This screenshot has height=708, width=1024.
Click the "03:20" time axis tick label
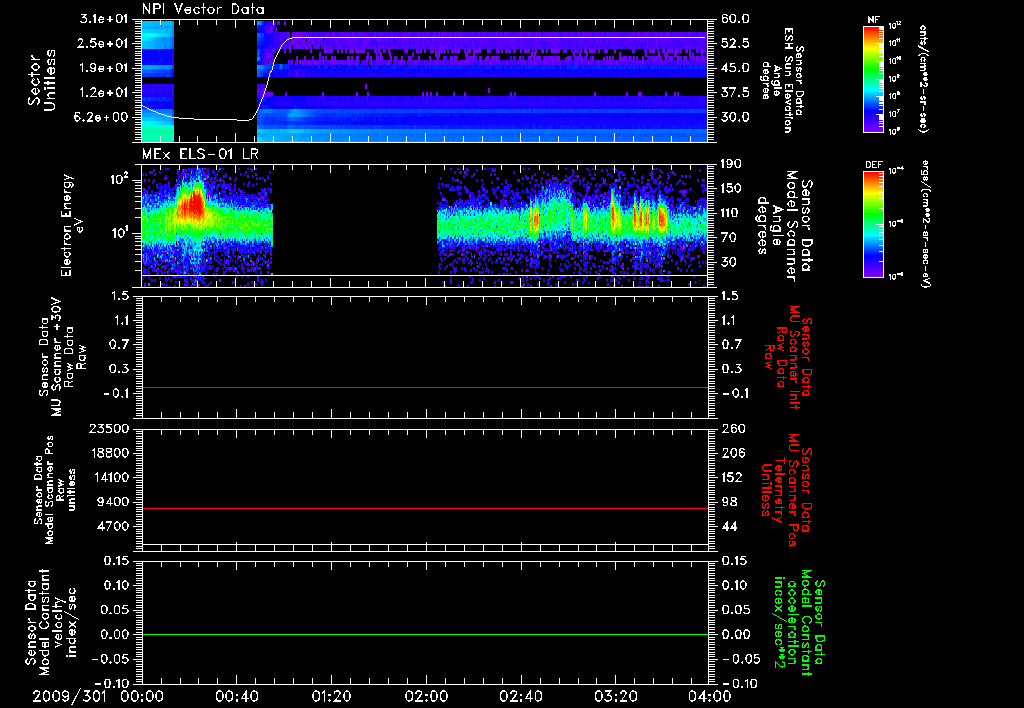615,696
